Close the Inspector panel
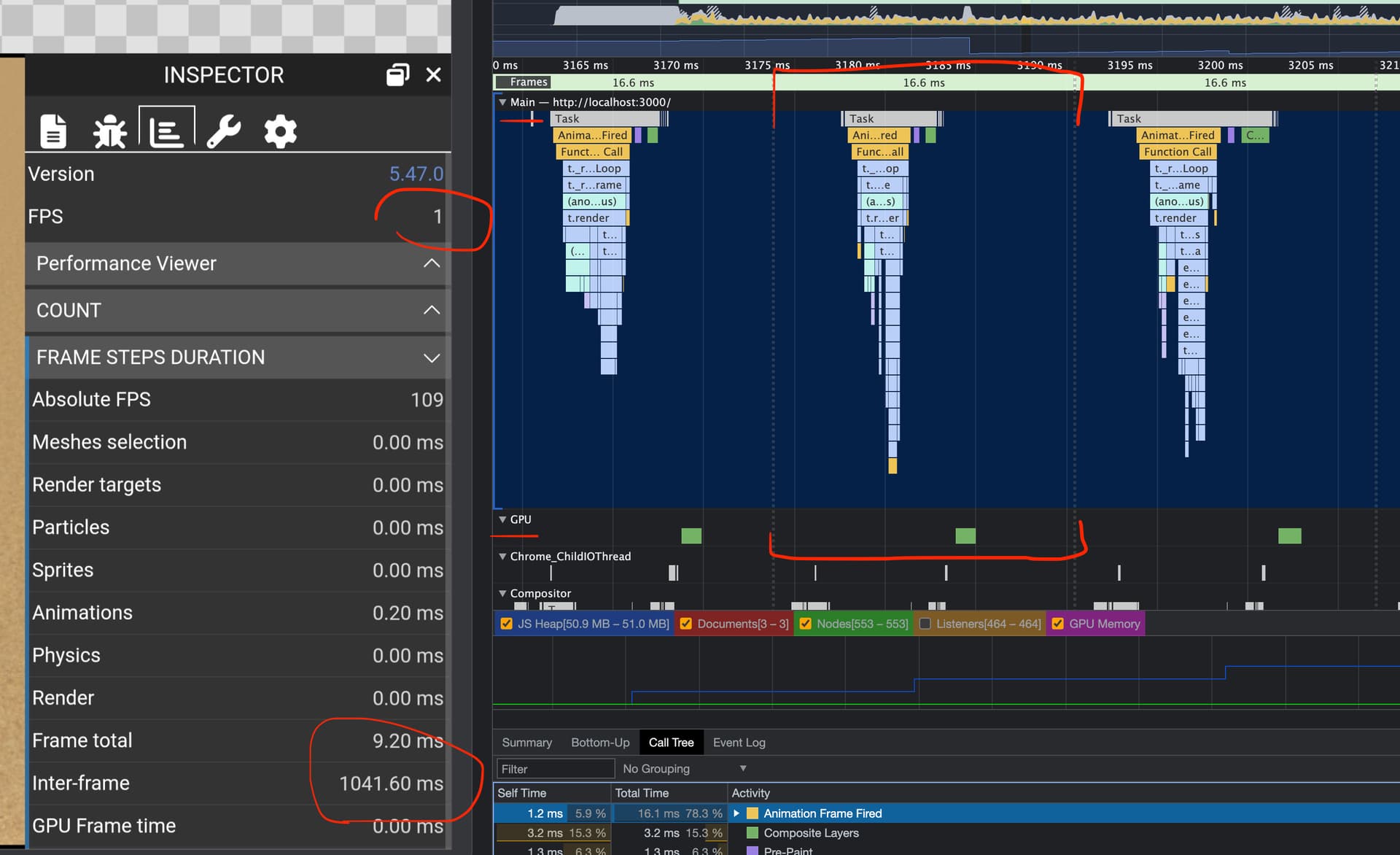The image size is (1400, 855). (433, 74)
